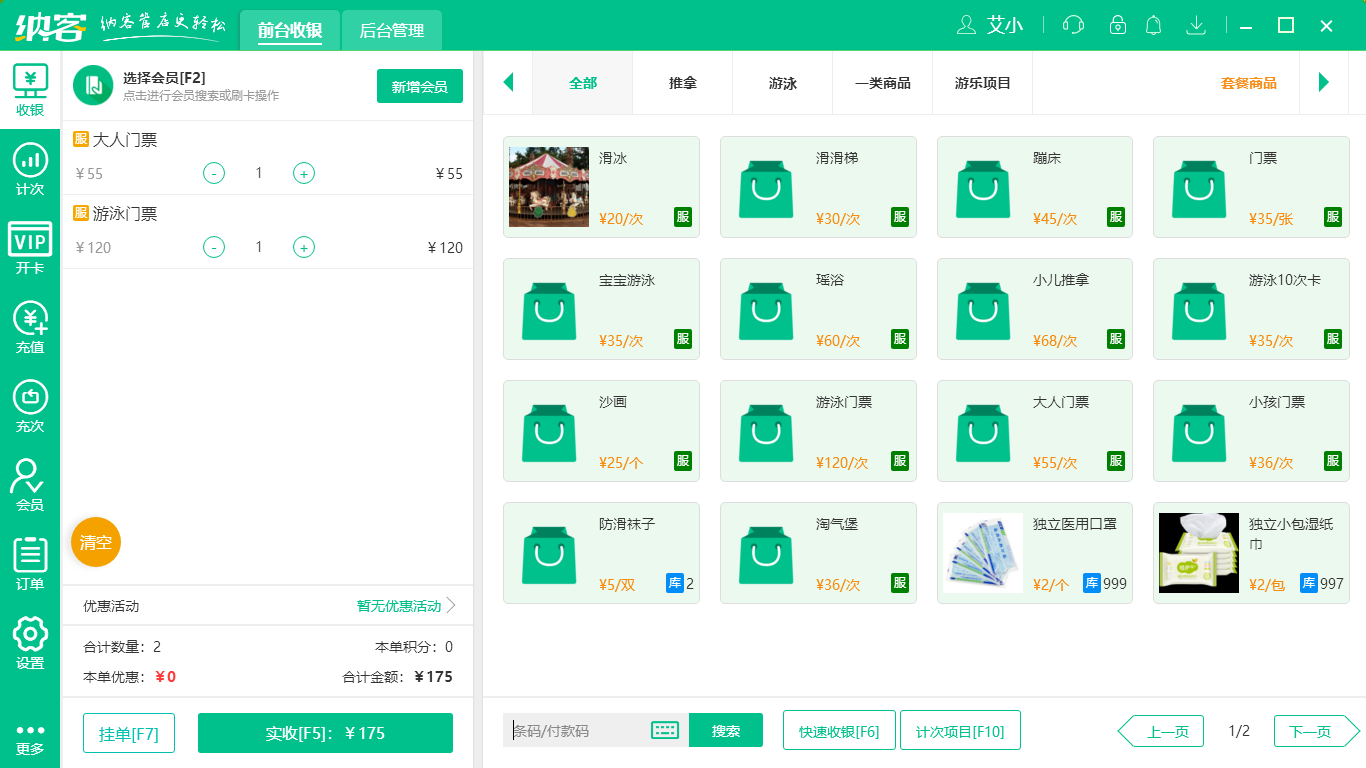Select the 游泳 product category tab
The image size is (1366, 768).
pyautogui.click(x=782, y=83)
